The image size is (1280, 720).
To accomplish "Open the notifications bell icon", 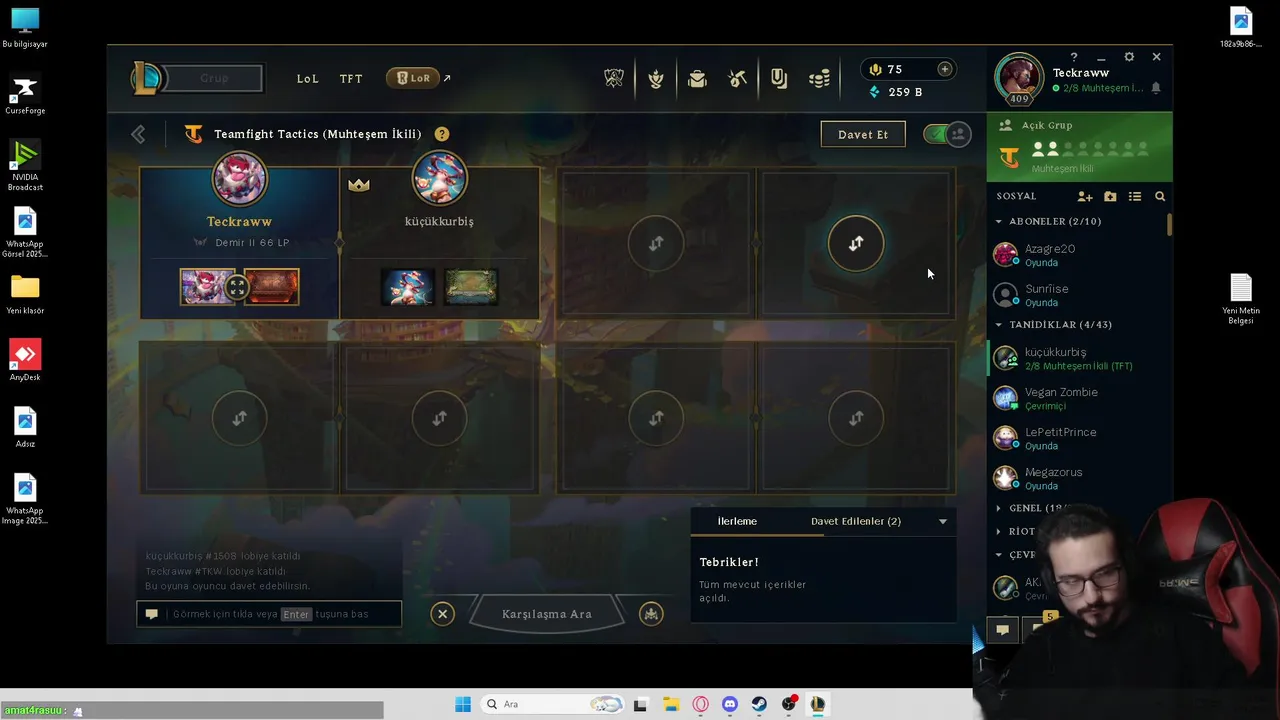I will (1156, 88).
